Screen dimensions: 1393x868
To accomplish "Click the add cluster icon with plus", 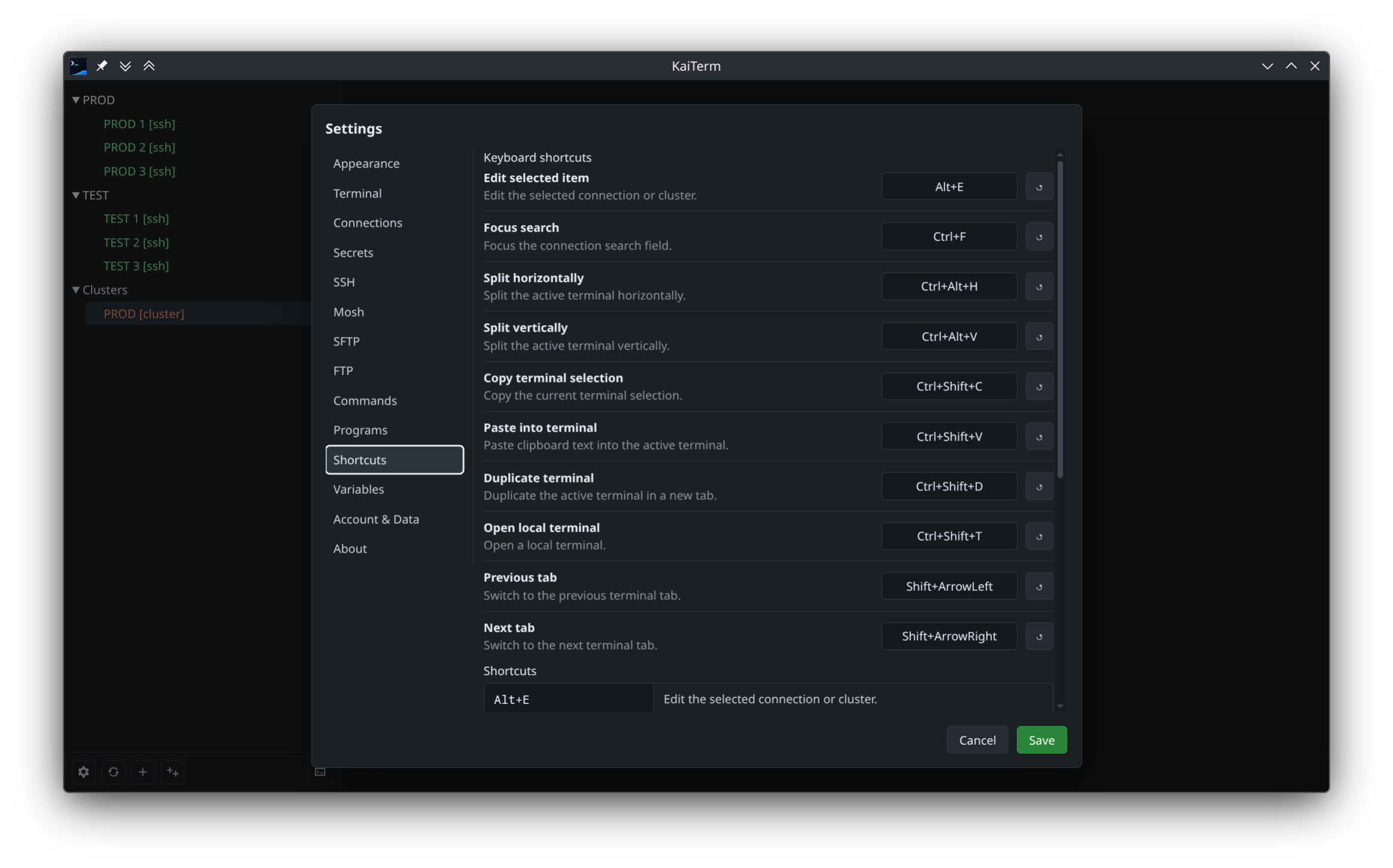I will point(172,772).
